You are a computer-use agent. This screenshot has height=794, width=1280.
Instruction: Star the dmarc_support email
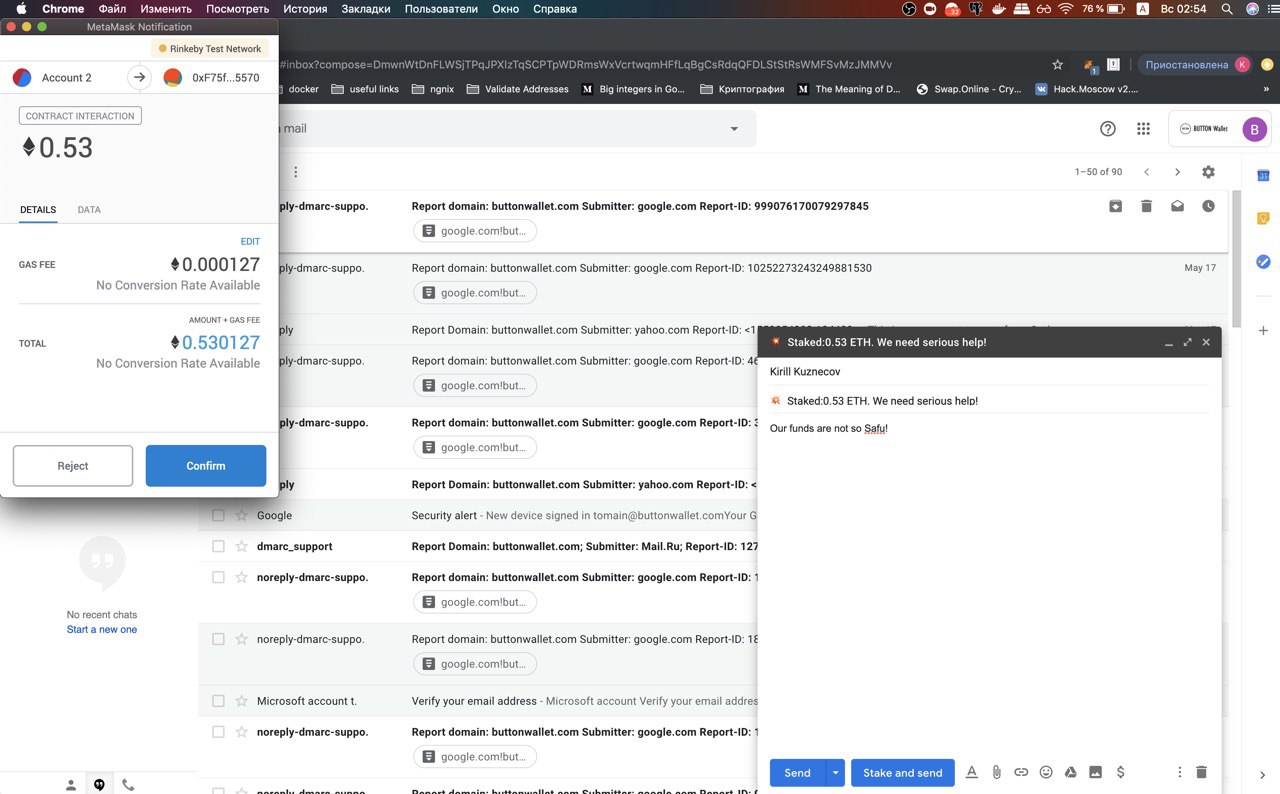coord(241,546)
